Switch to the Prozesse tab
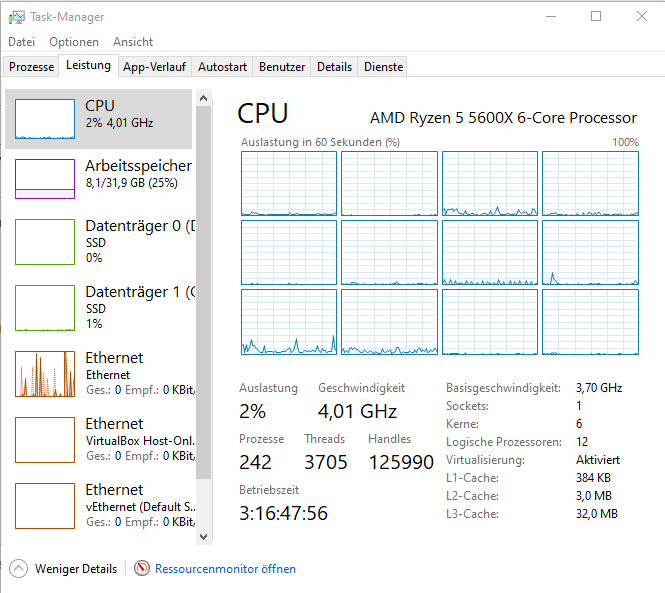The image size is (665, 593). [31, 67]
